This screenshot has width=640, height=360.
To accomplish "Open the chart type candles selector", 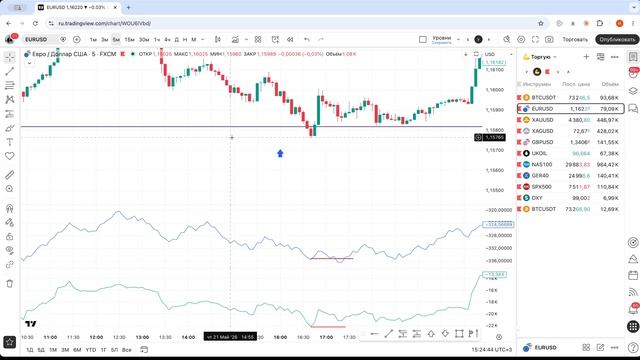I will [x=218, y=40].
